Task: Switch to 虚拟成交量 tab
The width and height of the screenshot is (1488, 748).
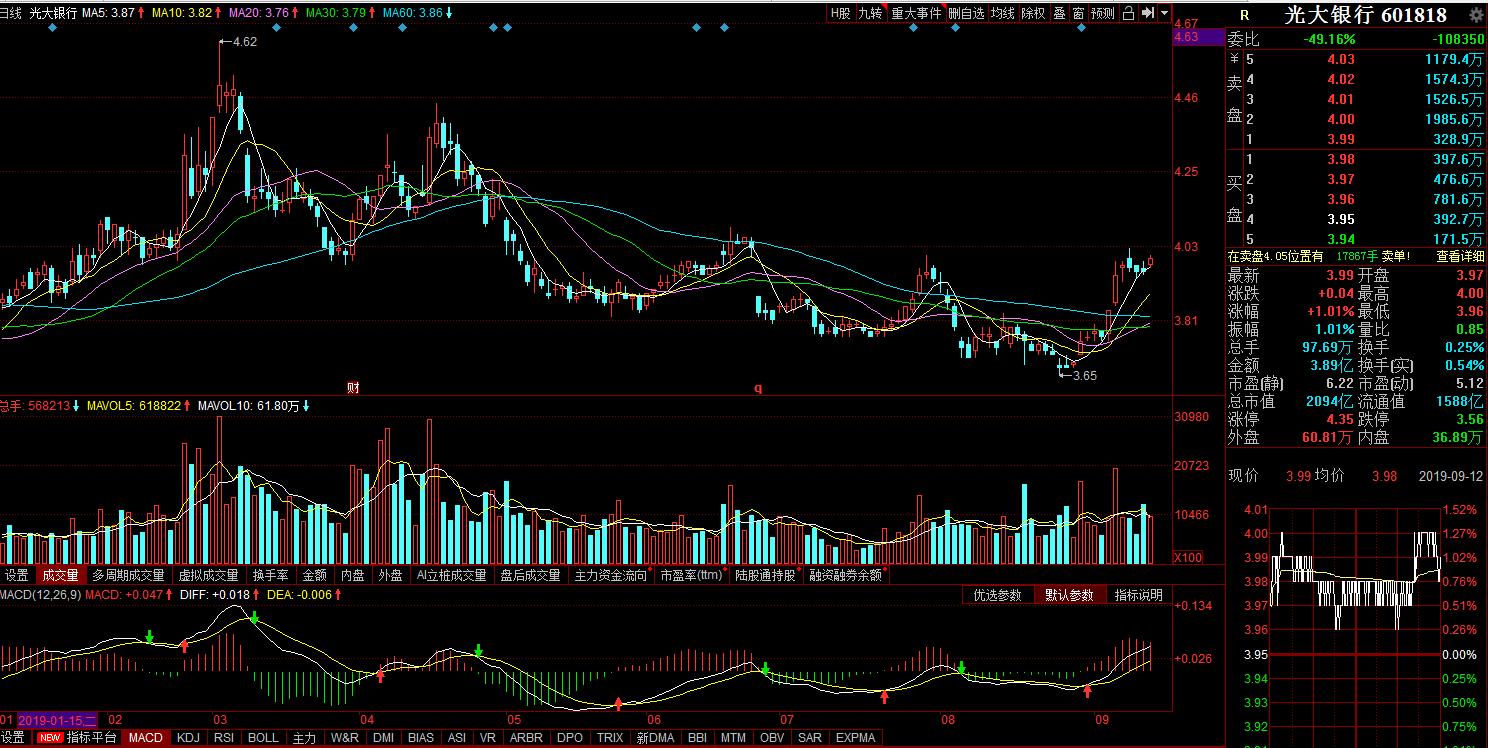Action: point(209,575)
